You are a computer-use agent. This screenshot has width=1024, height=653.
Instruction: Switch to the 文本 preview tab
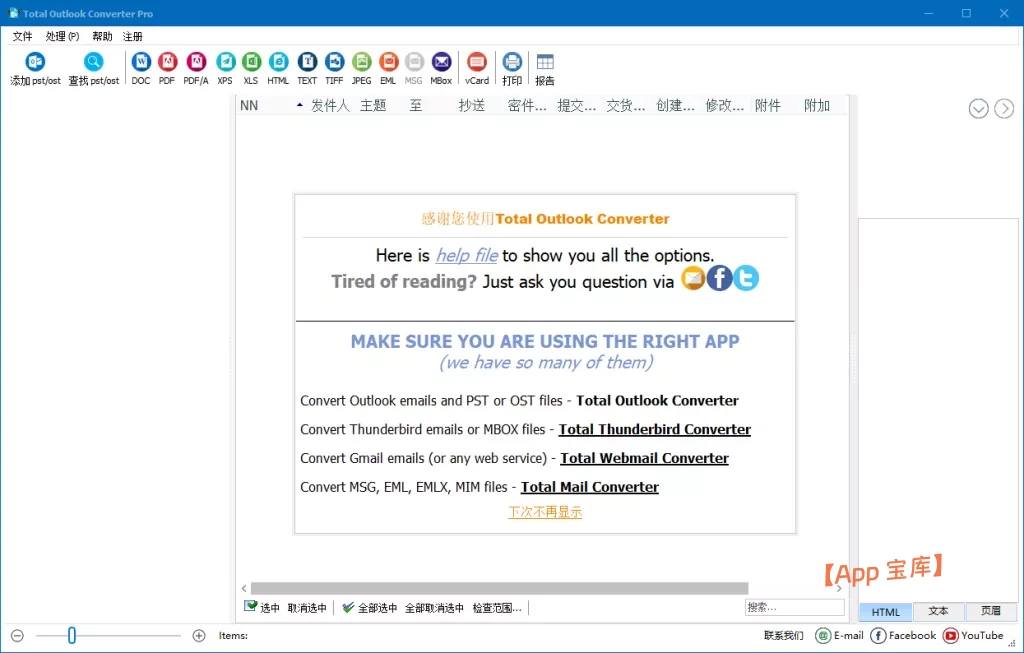[938, 611]
